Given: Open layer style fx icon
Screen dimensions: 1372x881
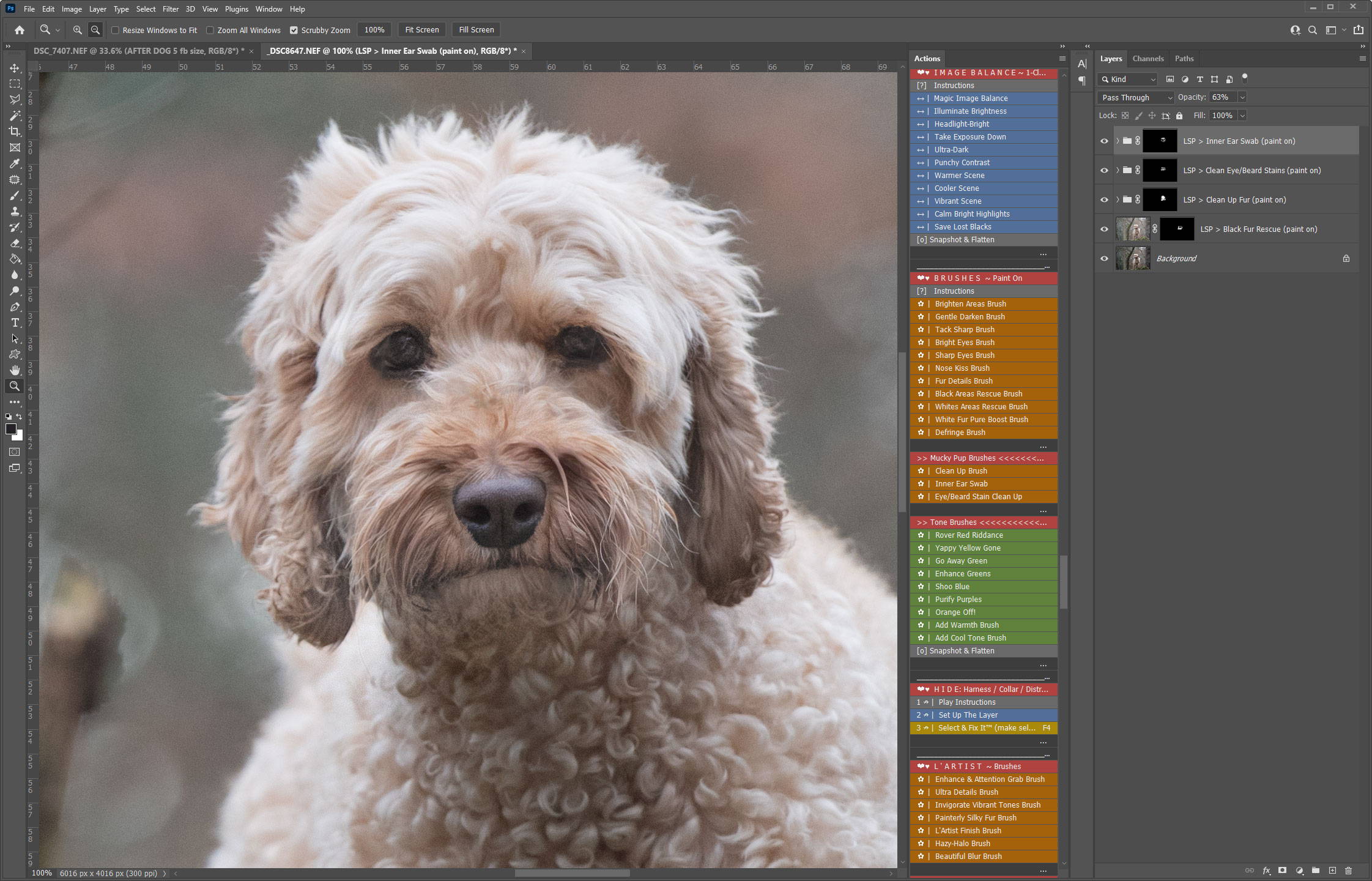Looking at the screenshot, I should (x=1266, y=871).
